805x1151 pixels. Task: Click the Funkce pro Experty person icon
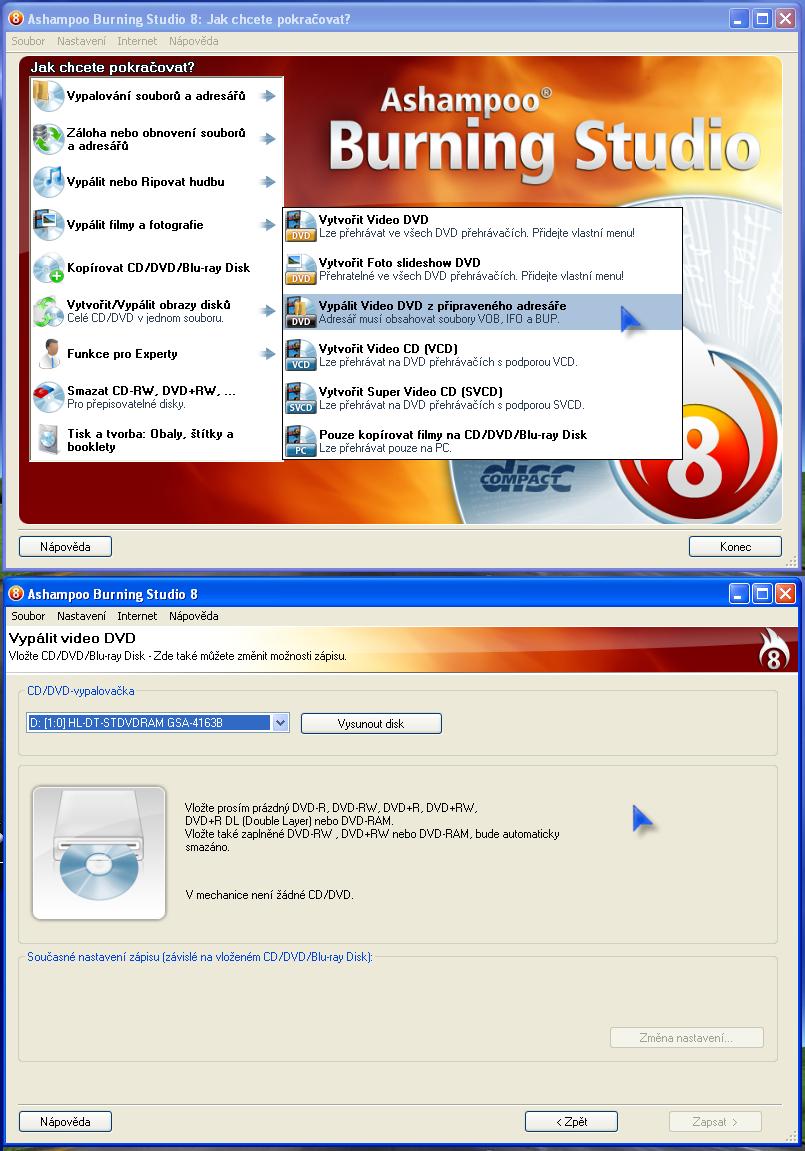[x=48, y=354]
